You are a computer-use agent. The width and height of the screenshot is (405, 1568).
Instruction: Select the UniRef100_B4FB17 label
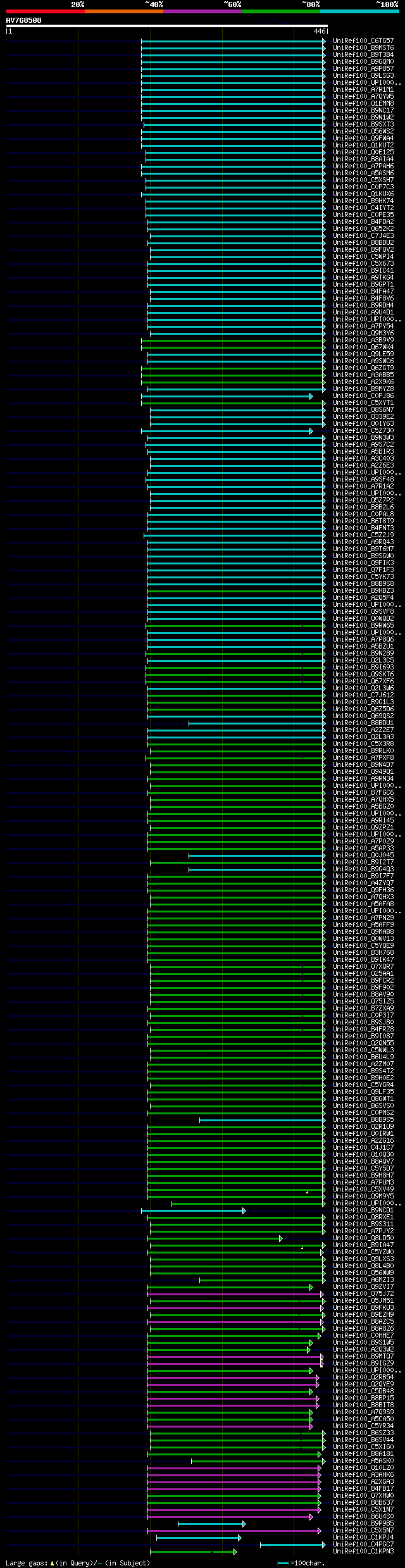point(363,1488)
